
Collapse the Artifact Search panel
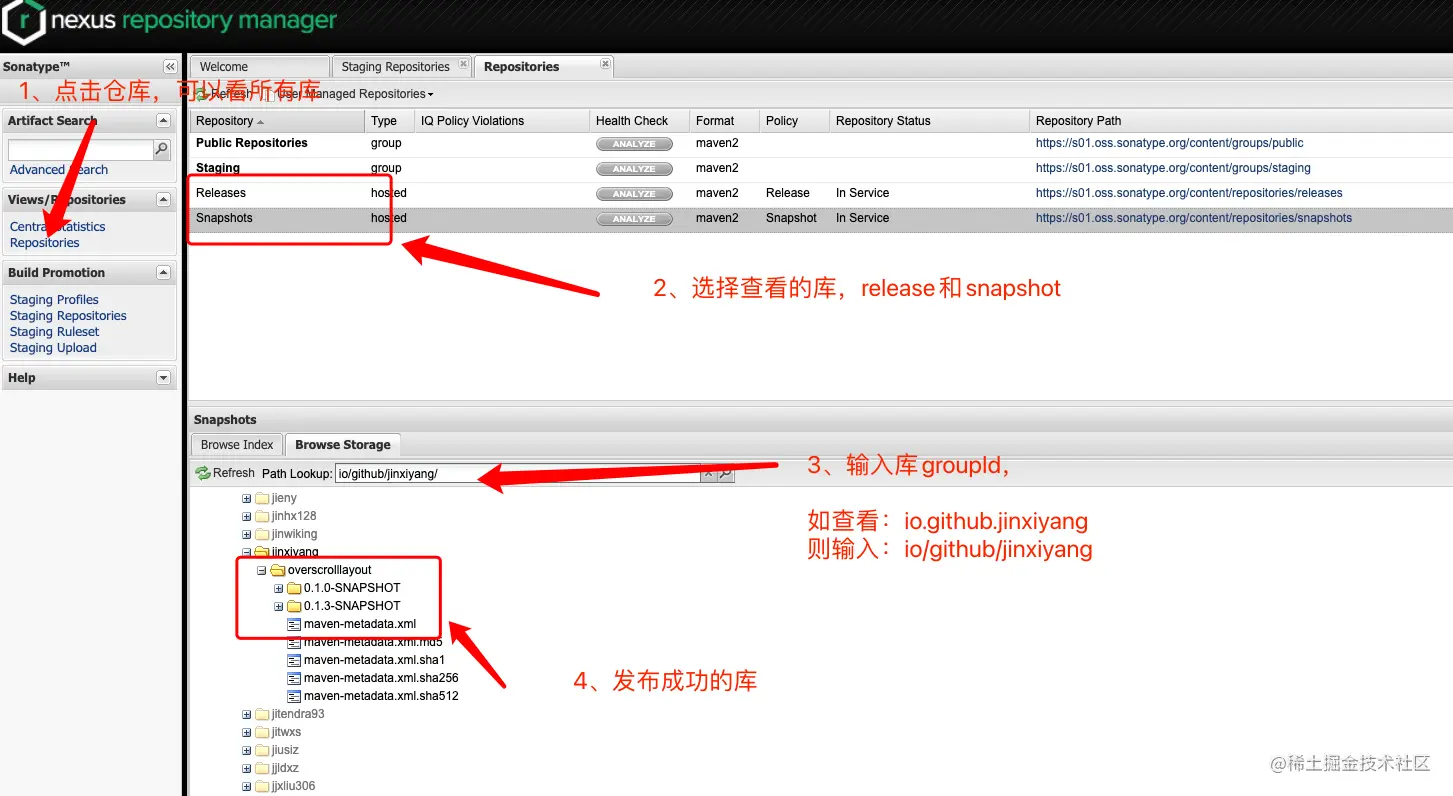pos(163,121)
